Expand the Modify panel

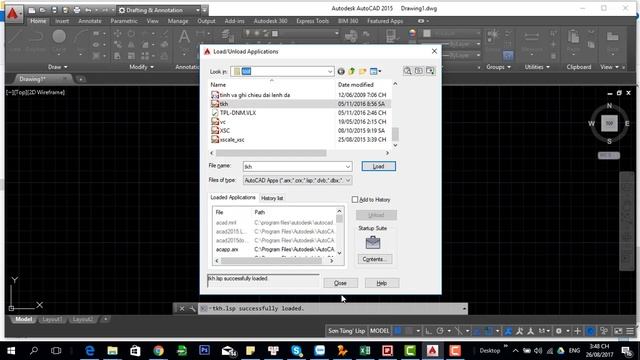(142, 67)
